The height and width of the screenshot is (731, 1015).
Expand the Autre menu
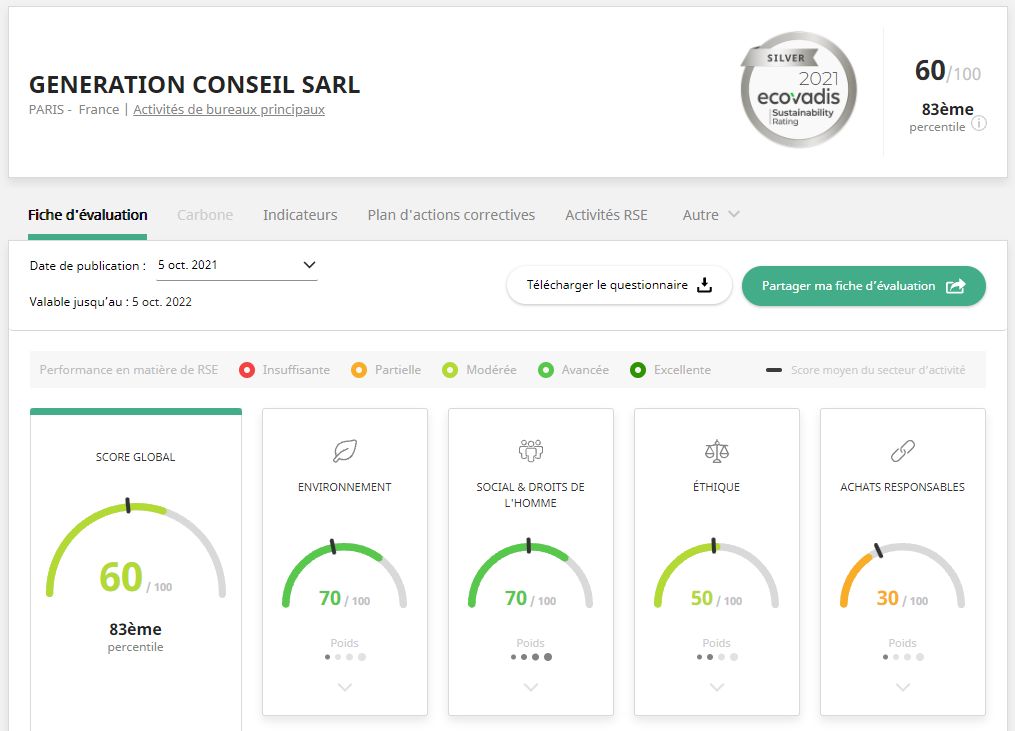click(711, 215)
